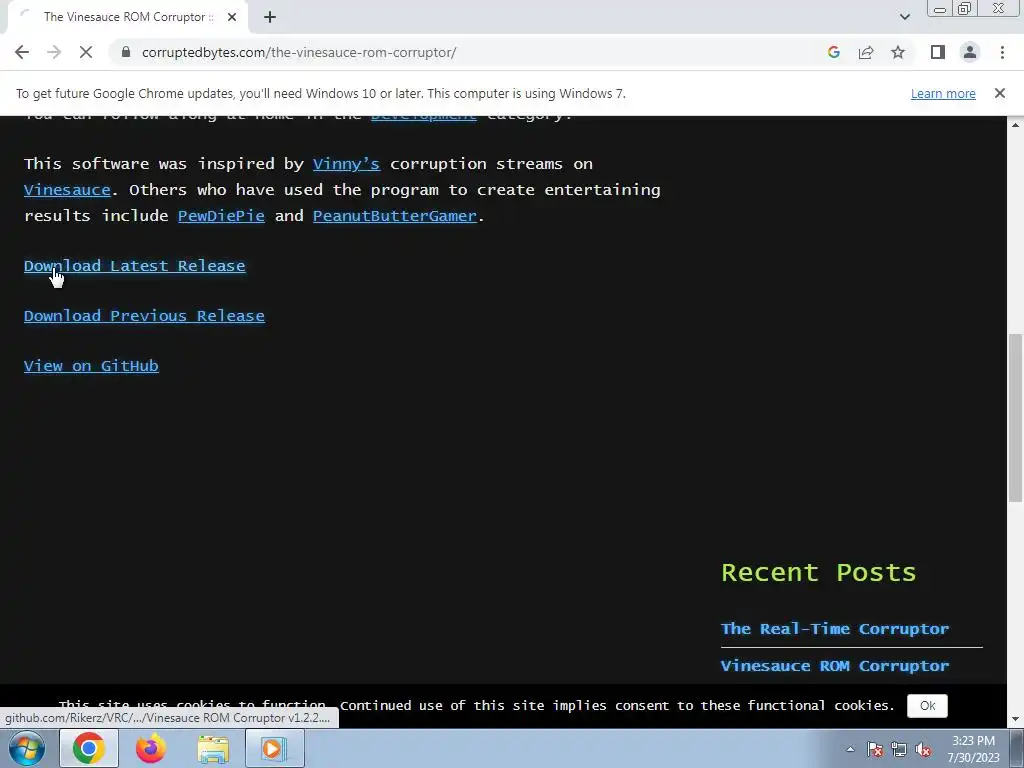Open the Action Center flag icon
1024x768 pixels.
(x=875, y=749)
